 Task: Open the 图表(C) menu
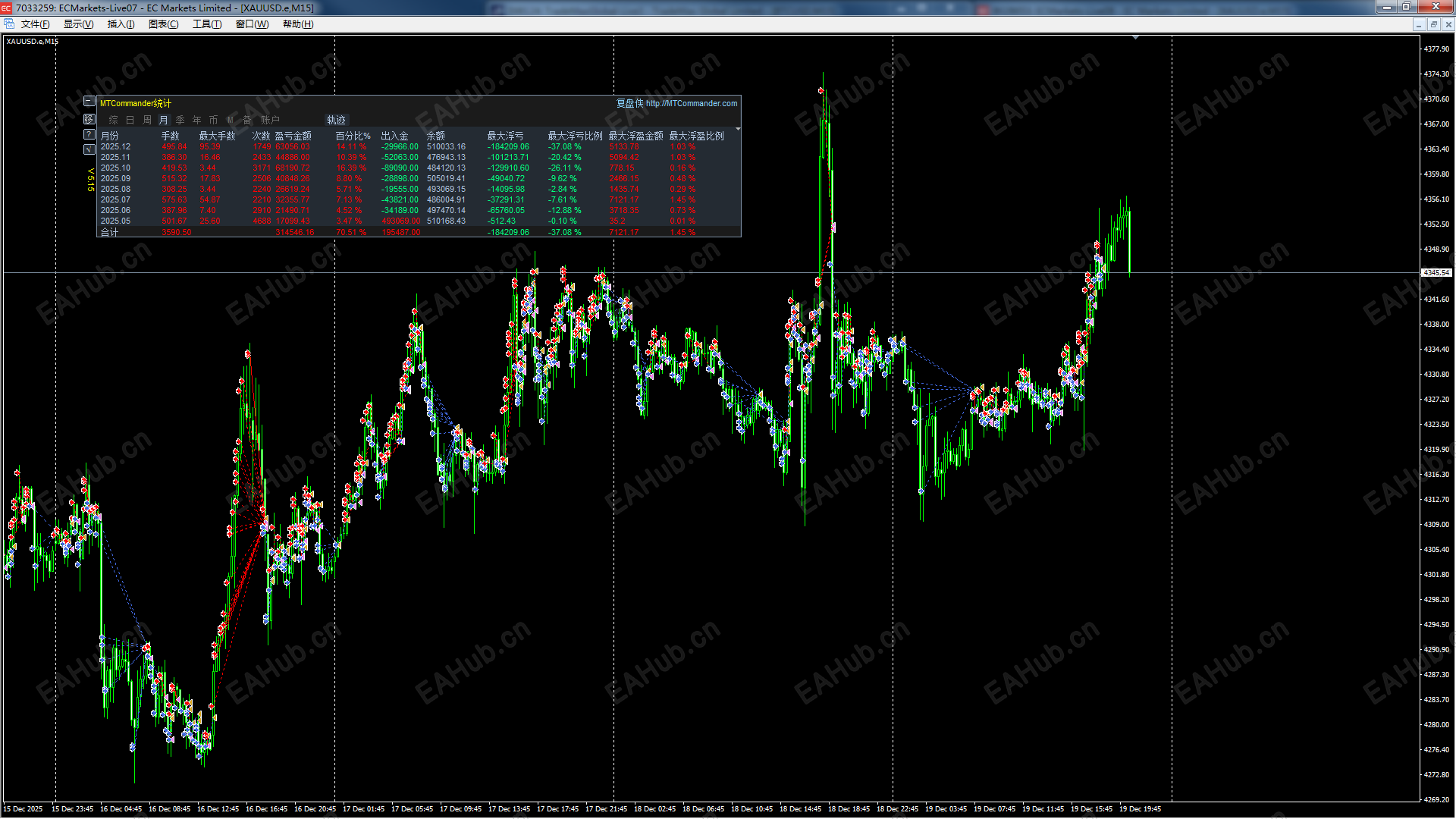pyautogui.click(x=162, y=24)
